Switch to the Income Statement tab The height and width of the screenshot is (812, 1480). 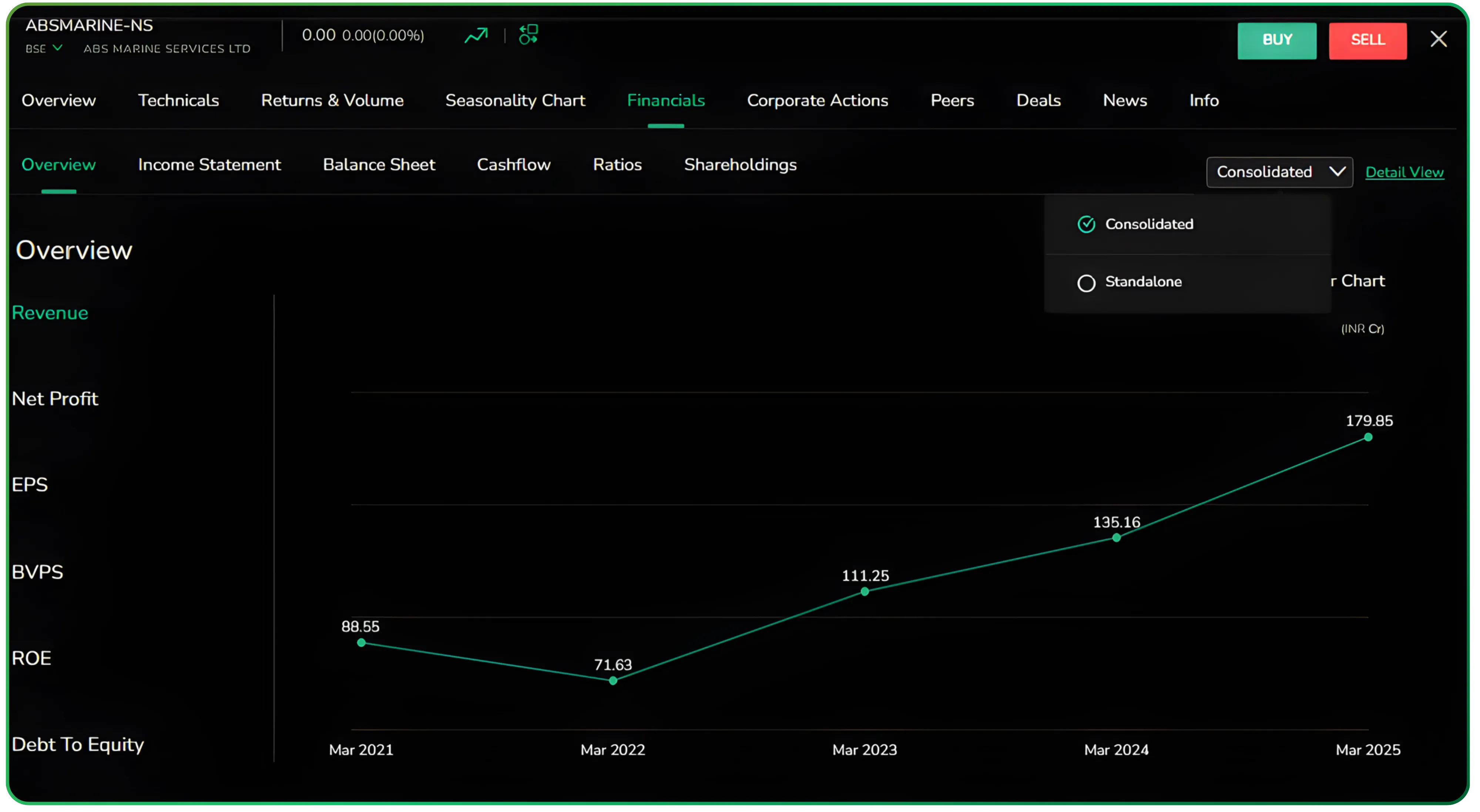point(210,165)
